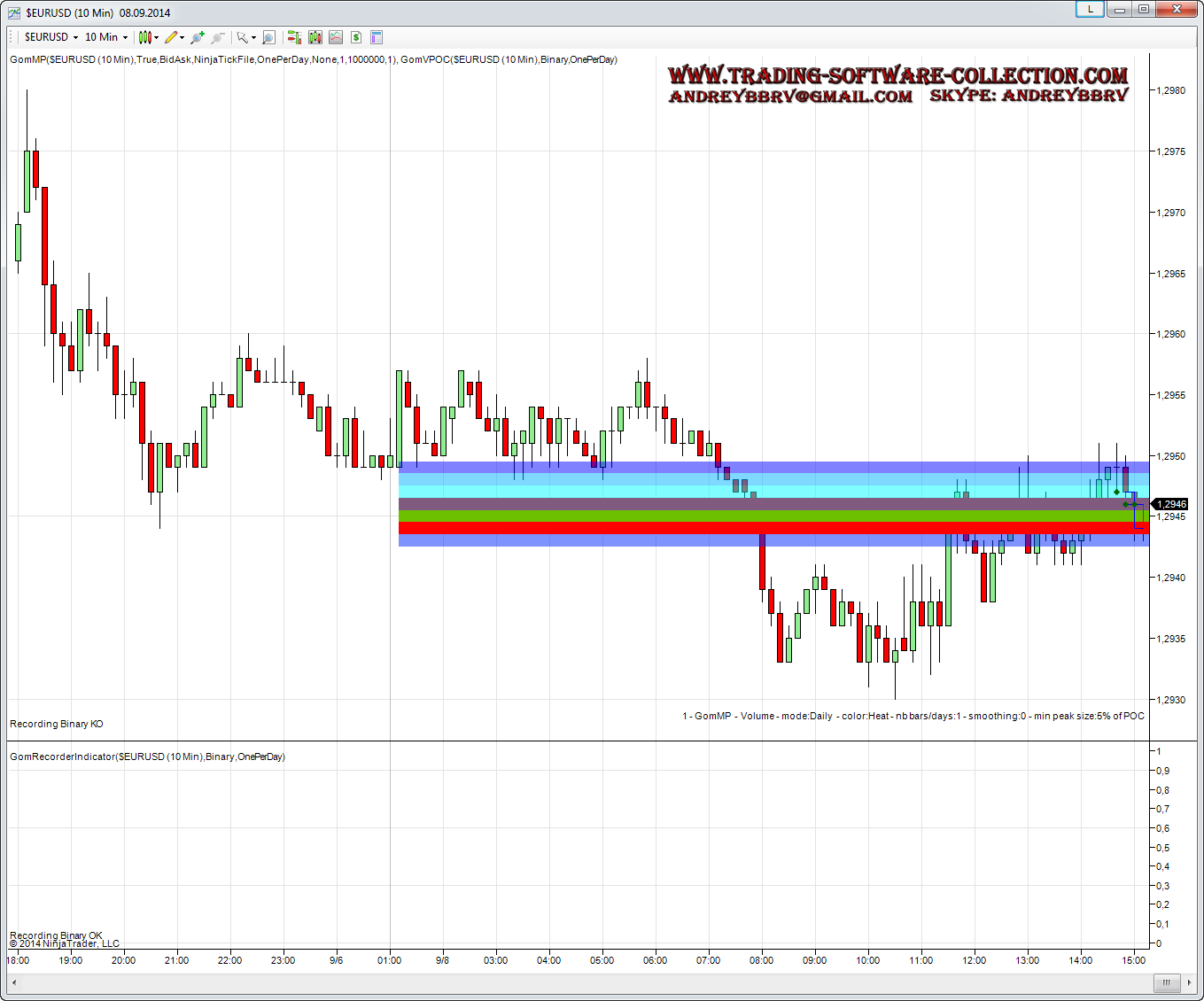
Task: Open the chart properties icon
Action: [377, 37]
